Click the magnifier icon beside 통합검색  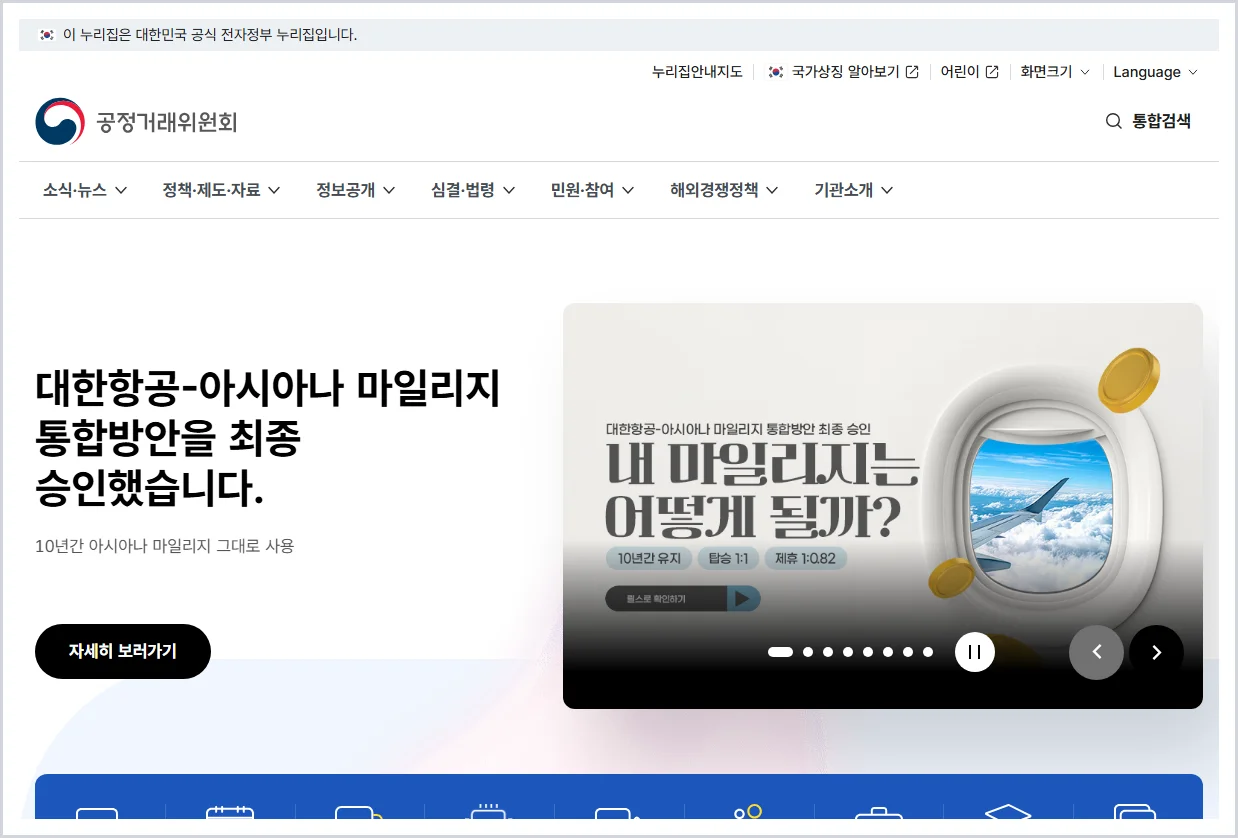coord(1113,121)
